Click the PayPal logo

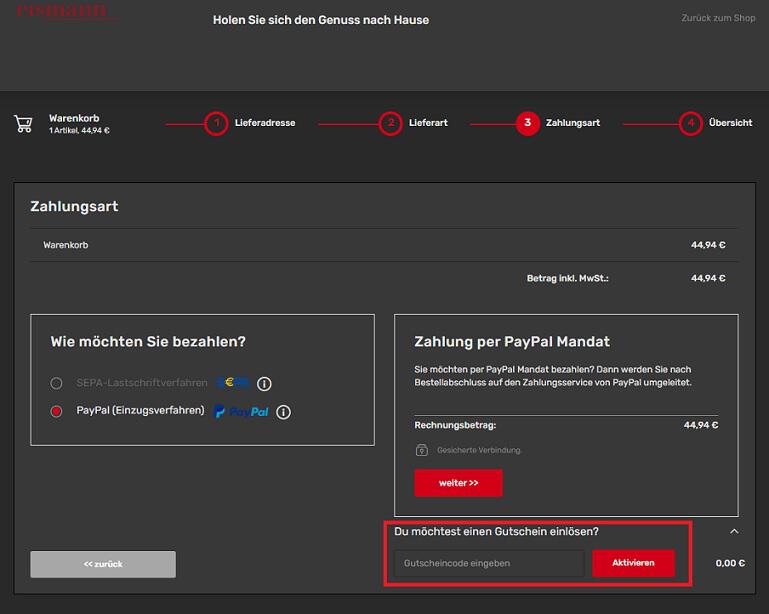(241, 411)
